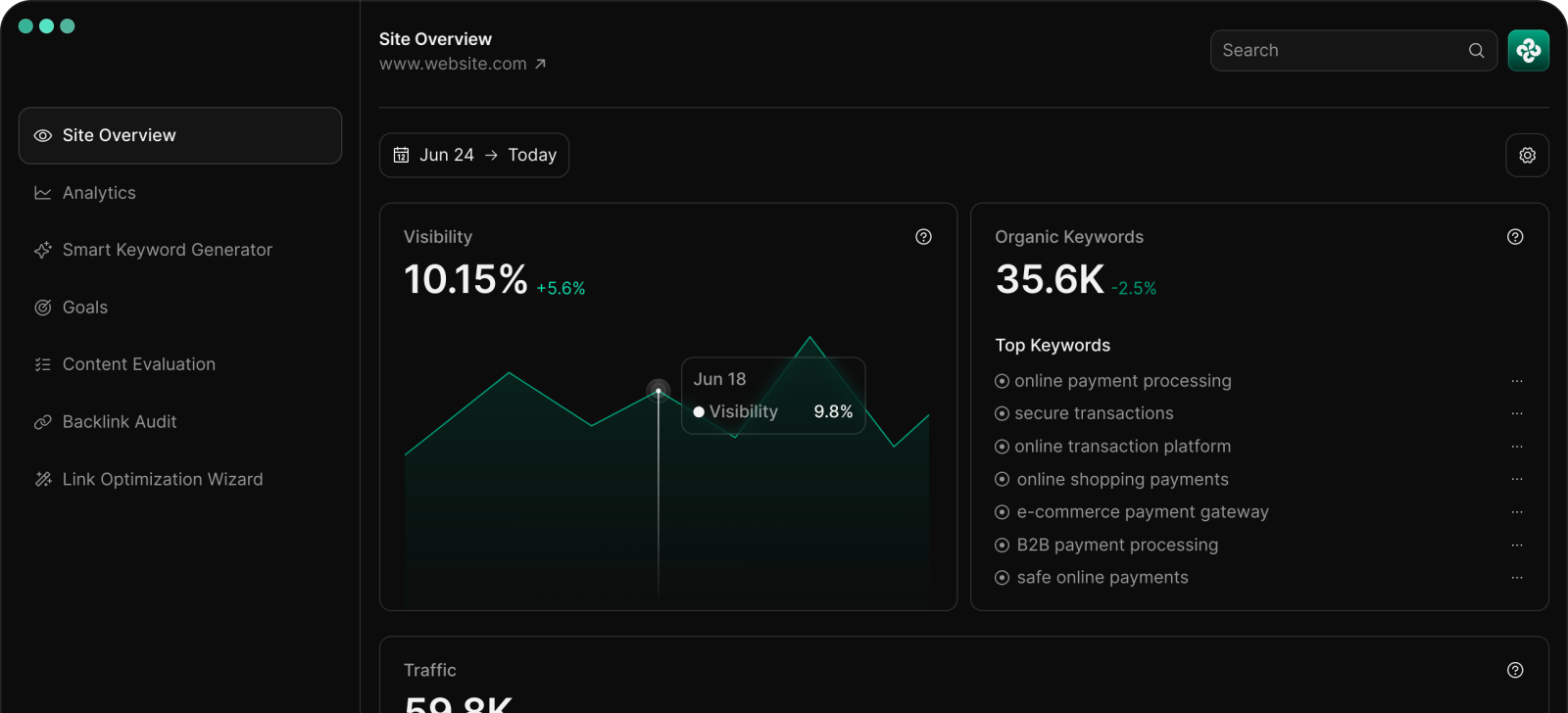Go to Content Evaluation in sidebar
Viewport: 1568px width, 713px height.
click(x=138, y=364)
